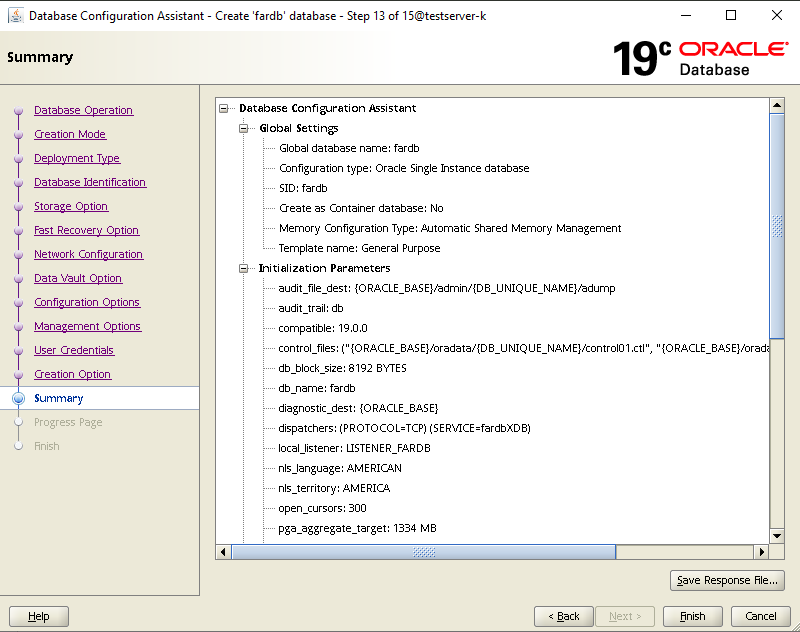Open the Configuration Options step
800x632 pixels.
point(87,302)
